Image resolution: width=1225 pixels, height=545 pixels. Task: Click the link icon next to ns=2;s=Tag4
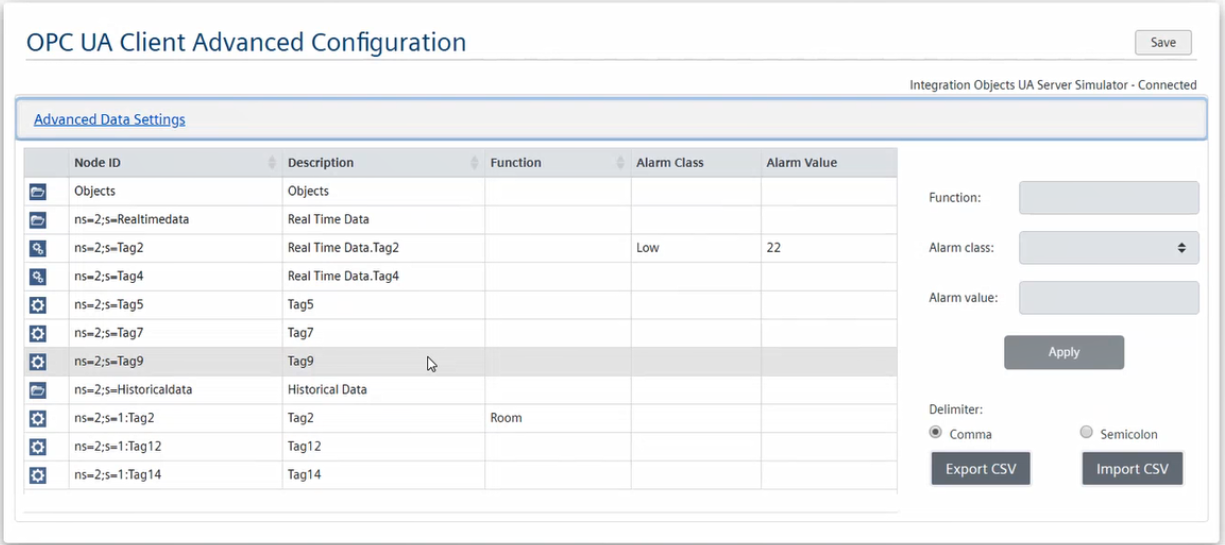coord(38,276)
